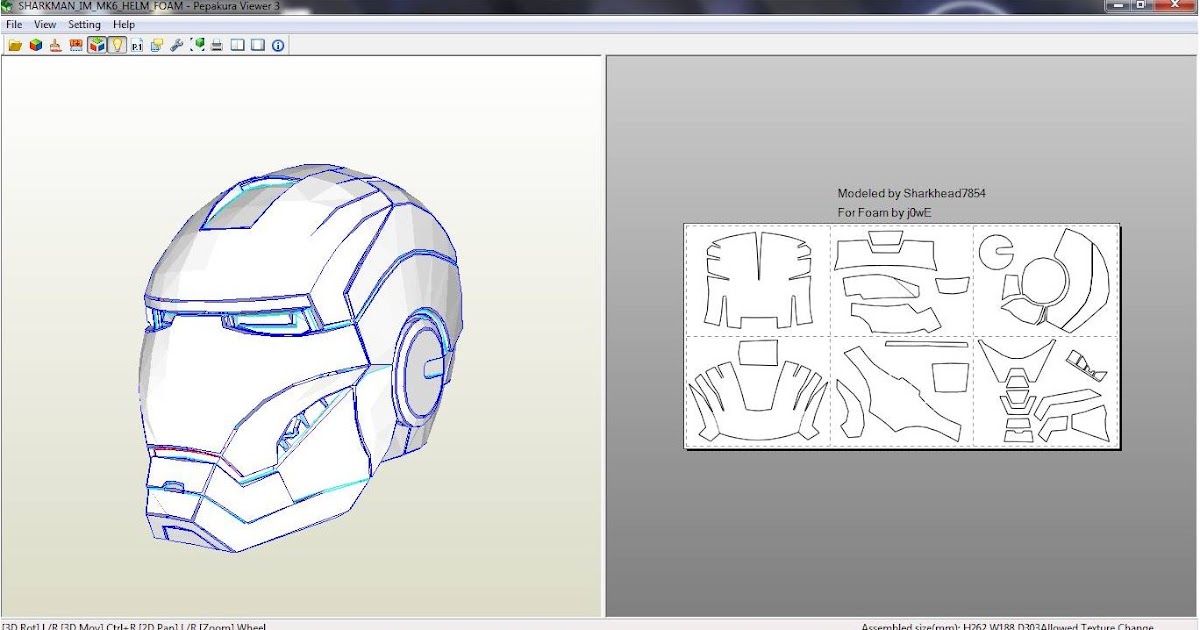
Task: Select the top-middle pattern page
Action: click(x=902, y=280)
